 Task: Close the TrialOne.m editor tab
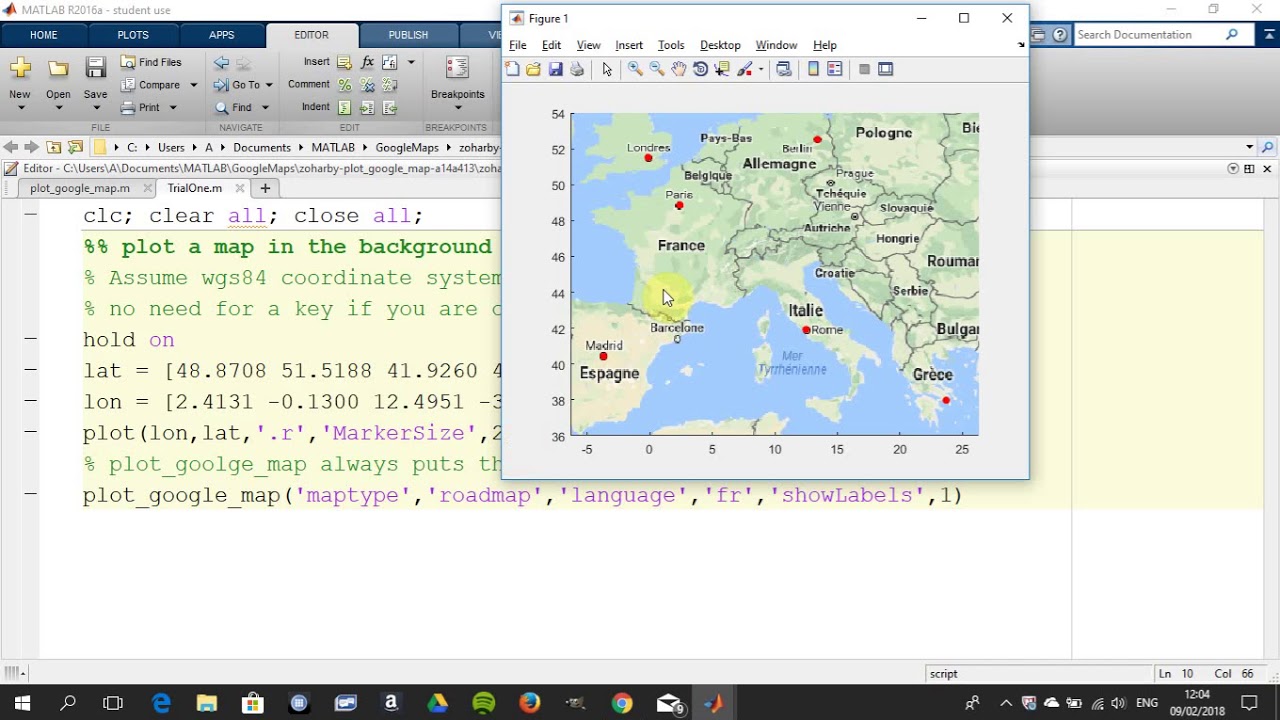[x=240, y=188]
